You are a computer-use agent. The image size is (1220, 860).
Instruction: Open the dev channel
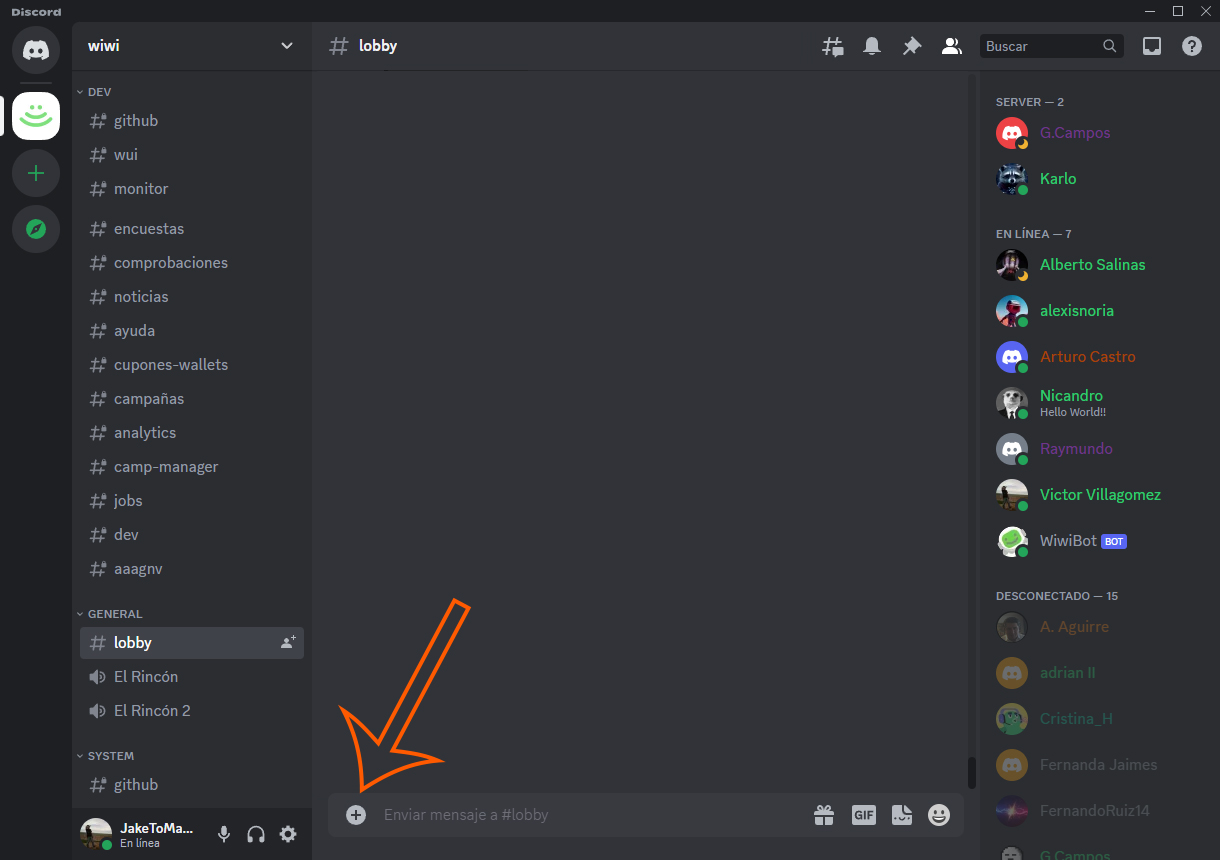pos(192,535)
